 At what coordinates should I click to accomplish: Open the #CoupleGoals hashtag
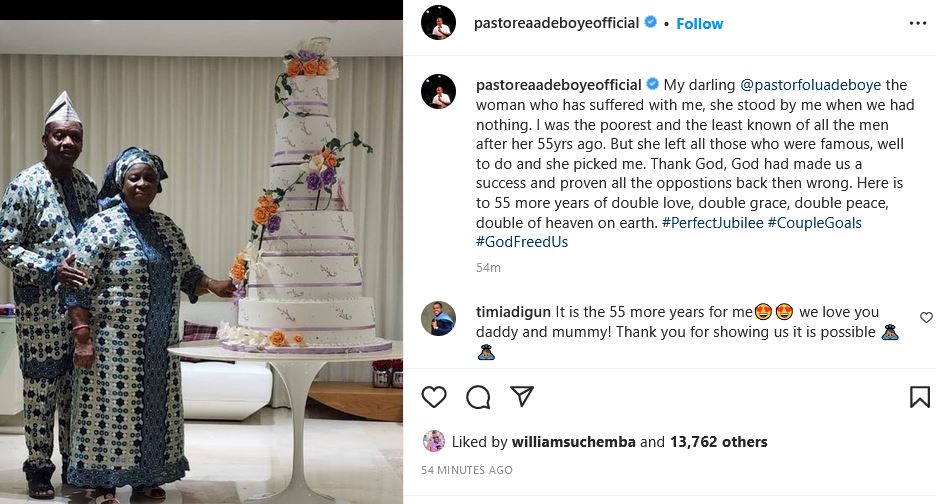pyautogui.click(x=814, y=223)
